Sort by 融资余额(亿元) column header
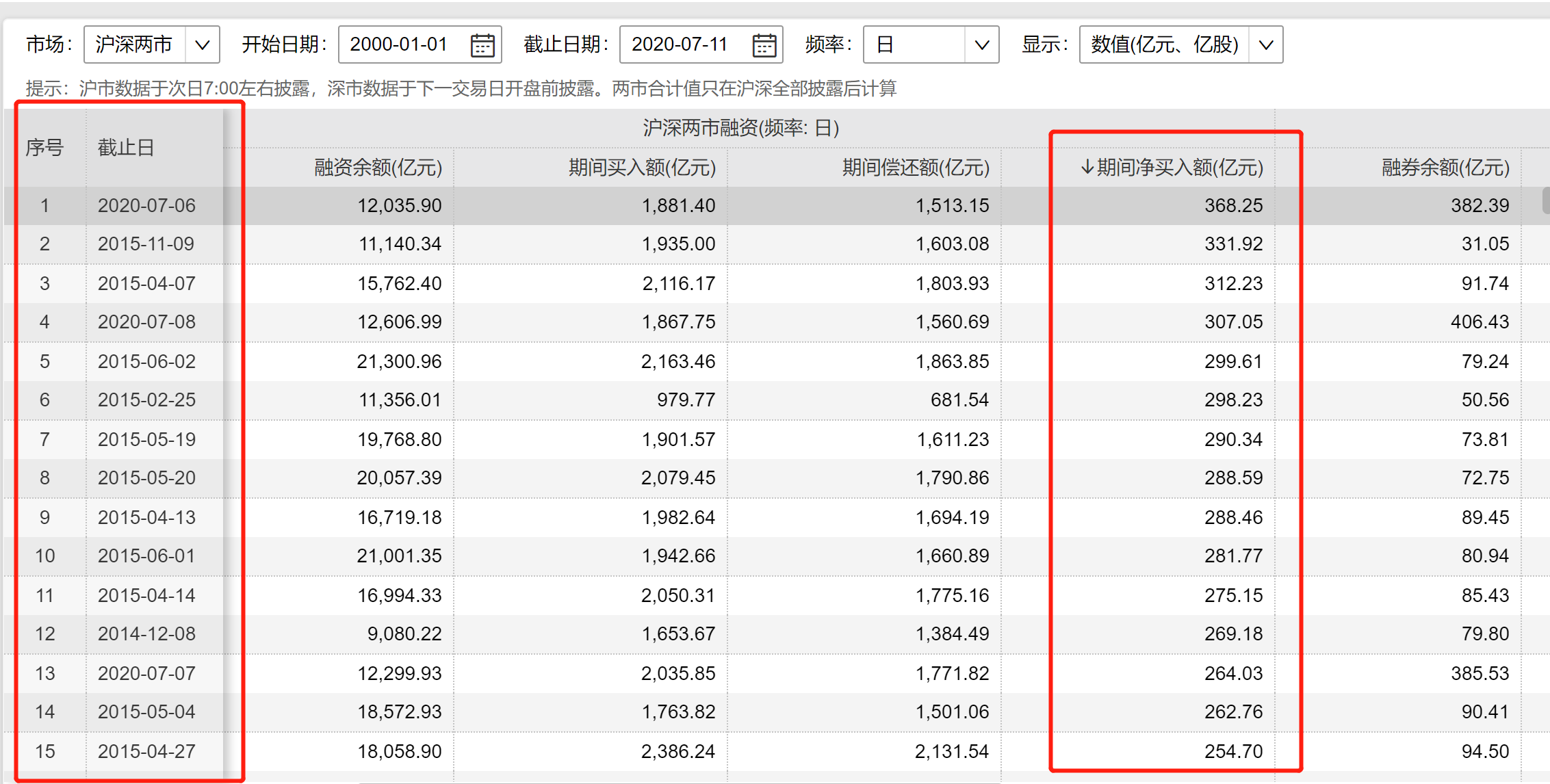Viewport: 1550px width, 784px height. tap(378, 168)
